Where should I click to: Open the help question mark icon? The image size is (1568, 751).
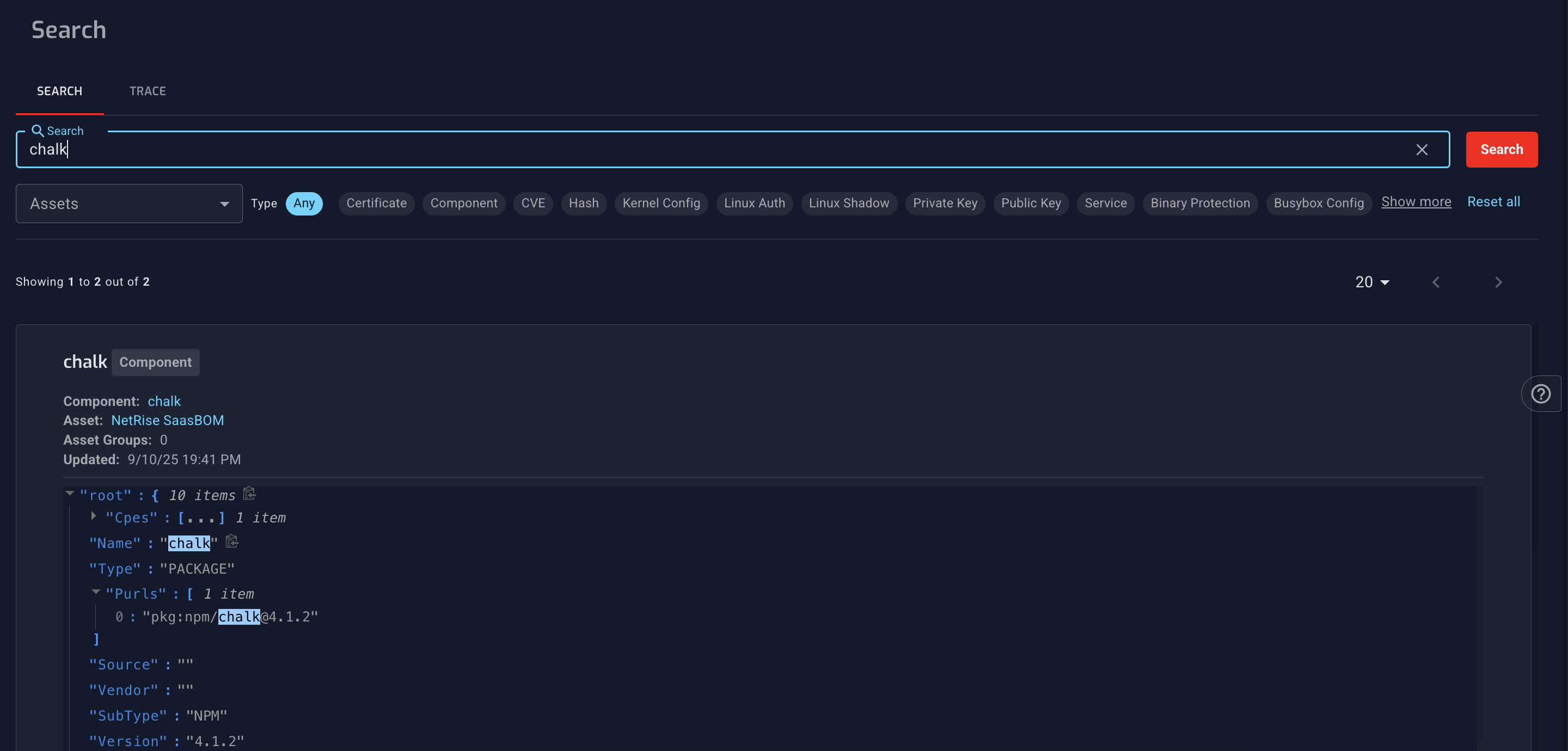(1541, 394)
